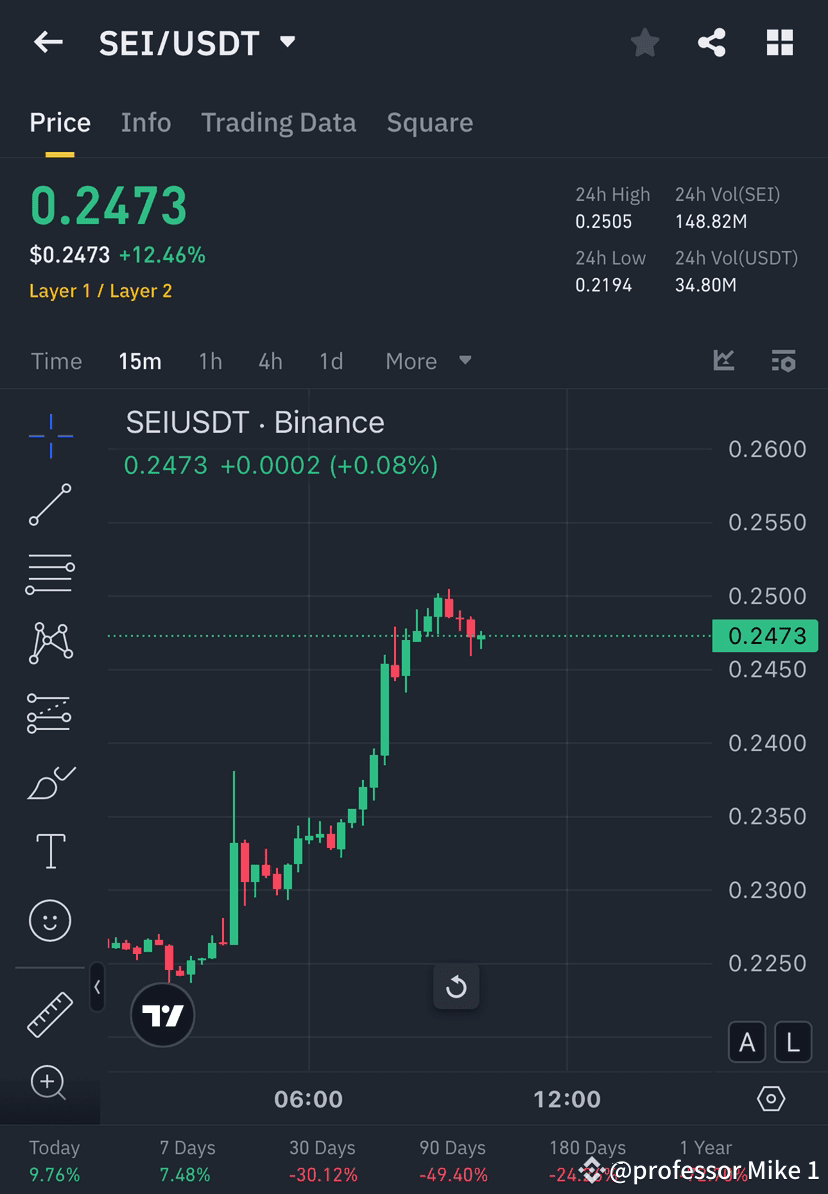Reset the chart view with refresh button
This screenshot has height=1194, width=828.
coord(457,987)
